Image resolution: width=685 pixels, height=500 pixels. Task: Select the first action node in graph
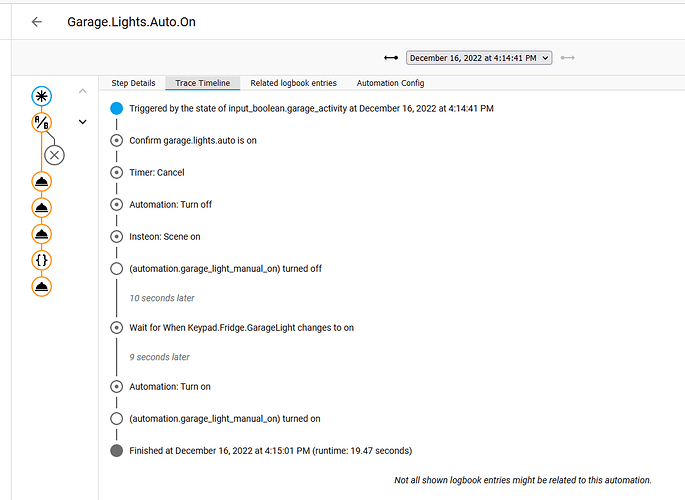coord(41,181)
